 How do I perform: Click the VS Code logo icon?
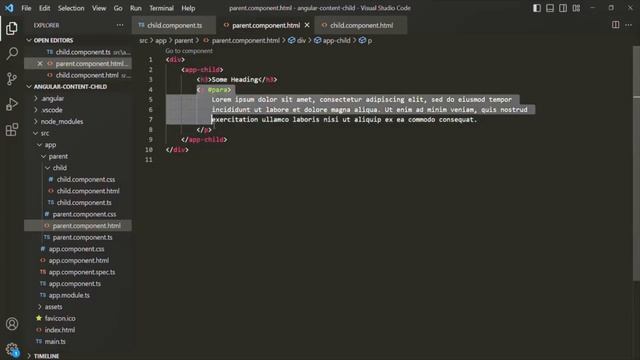(9, 8)
